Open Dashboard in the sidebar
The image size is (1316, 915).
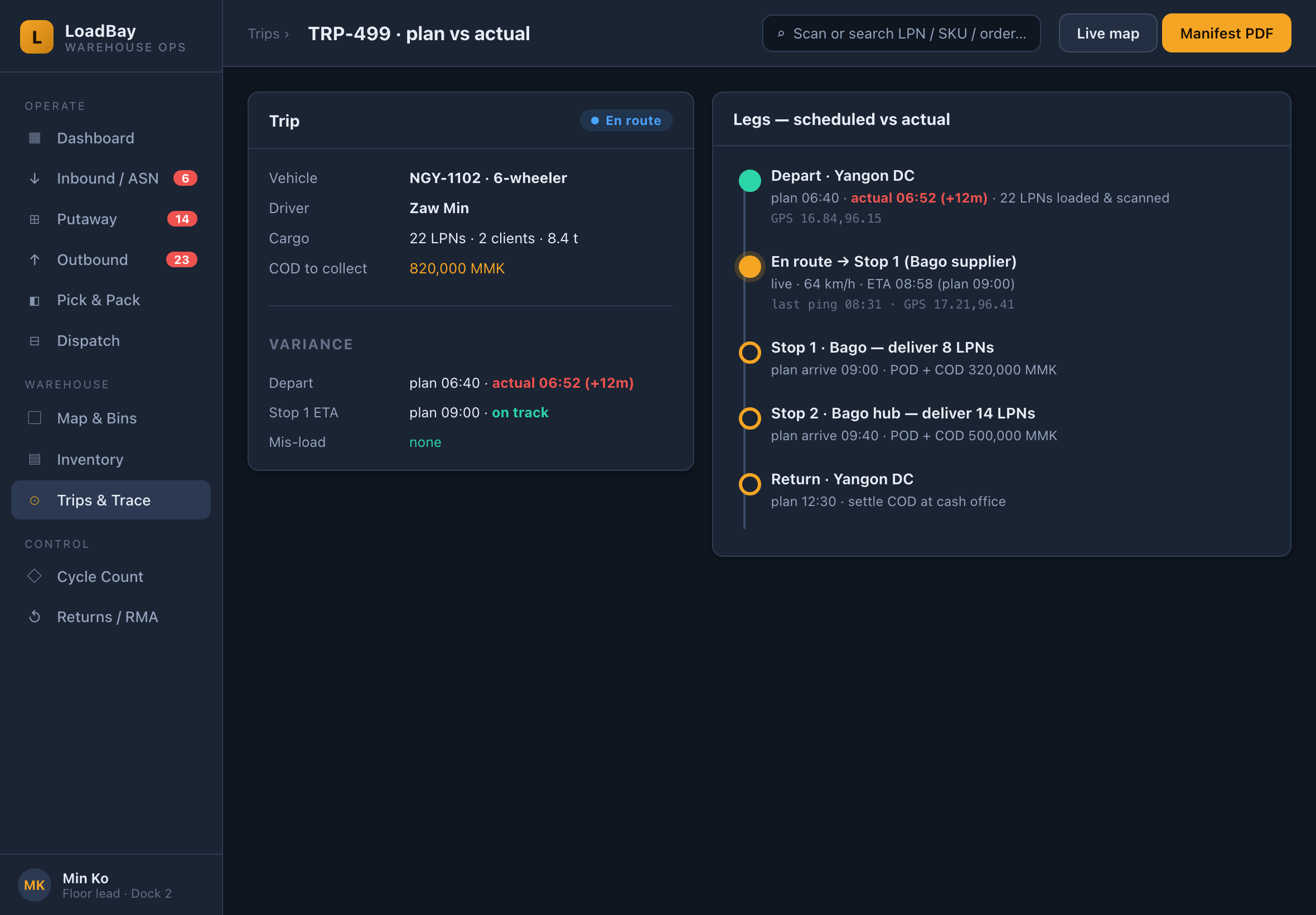[x=111, y=138]
